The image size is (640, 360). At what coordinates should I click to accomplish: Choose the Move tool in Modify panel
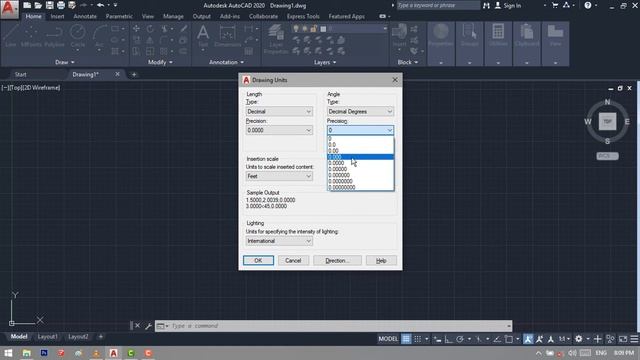tap(136, 29)
